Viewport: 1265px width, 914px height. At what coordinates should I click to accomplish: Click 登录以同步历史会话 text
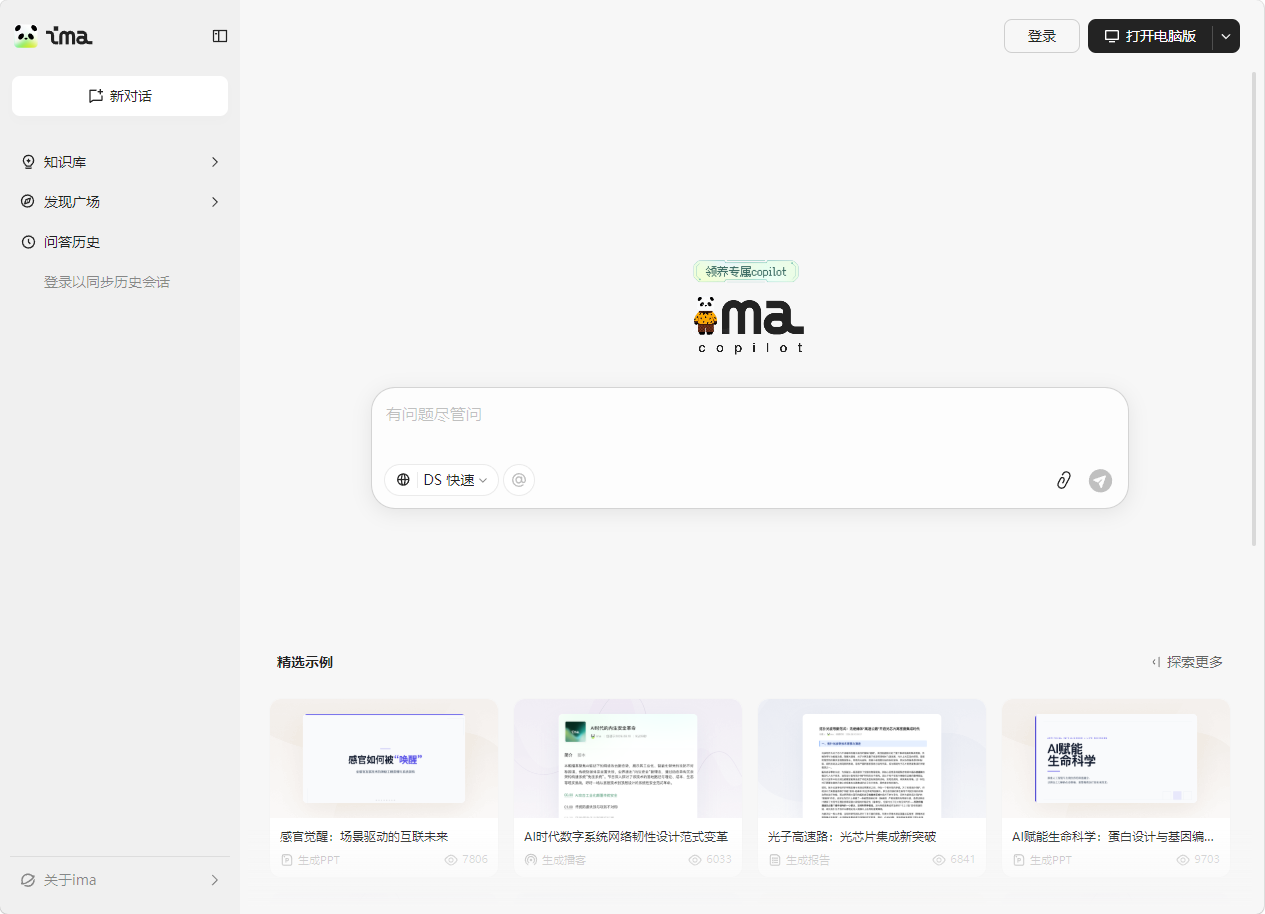pyautogui.click(x=107, y=282)
